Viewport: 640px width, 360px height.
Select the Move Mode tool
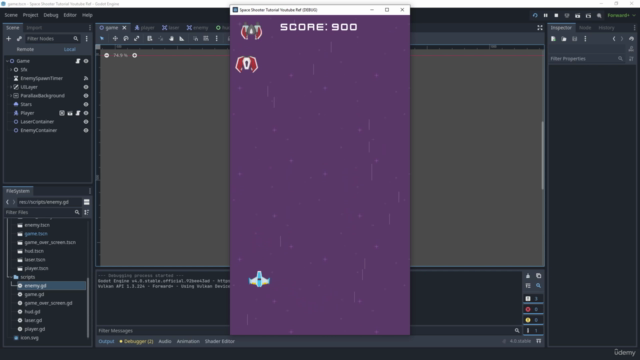[x=115, y=38]
